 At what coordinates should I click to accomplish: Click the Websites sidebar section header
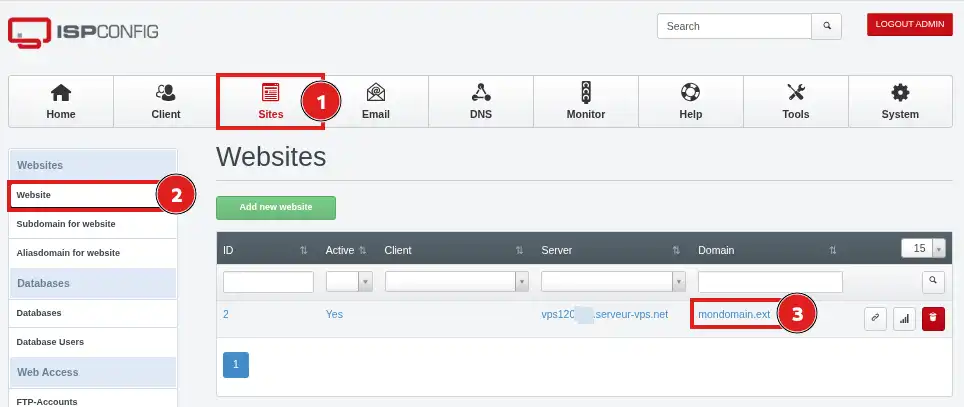point(93,165)
